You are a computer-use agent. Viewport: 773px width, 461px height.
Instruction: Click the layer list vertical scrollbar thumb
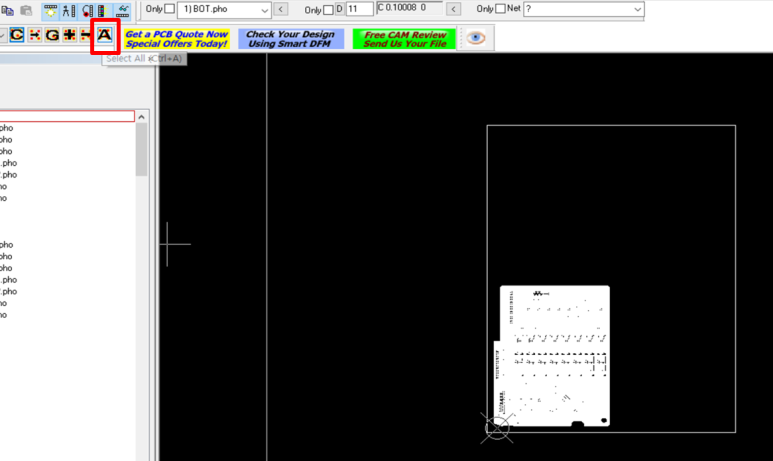tap(141, 149)
